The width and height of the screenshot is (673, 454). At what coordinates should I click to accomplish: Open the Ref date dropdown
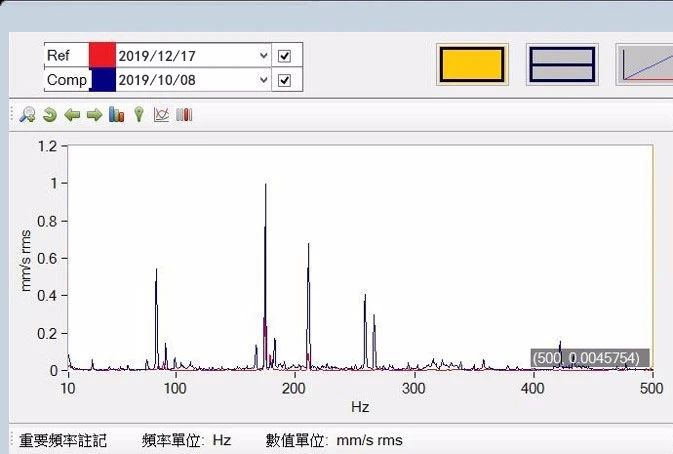click(264, 56)
